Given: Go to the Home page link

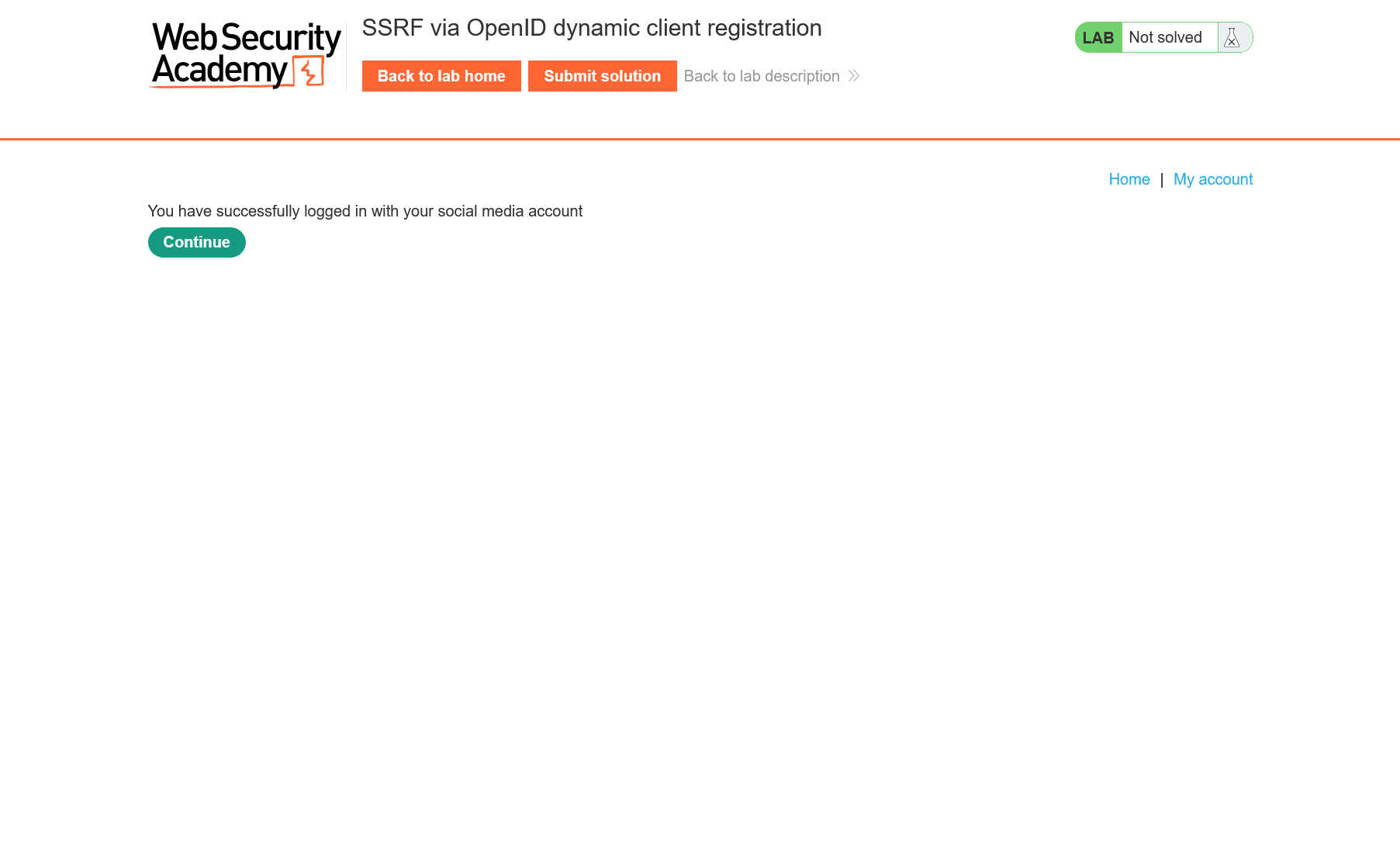Looking at the screenshot, I should (x=1129, y=179).
